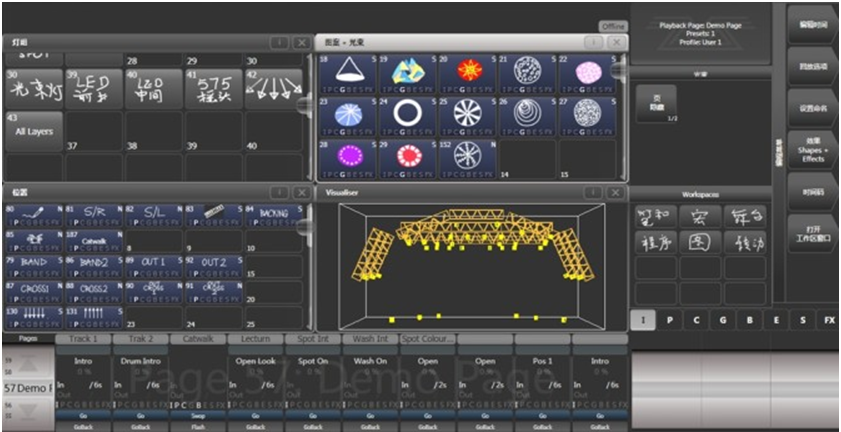Select gobo palette 152 radial wheel
Screen dimensions: 841x432
point(468,158)
